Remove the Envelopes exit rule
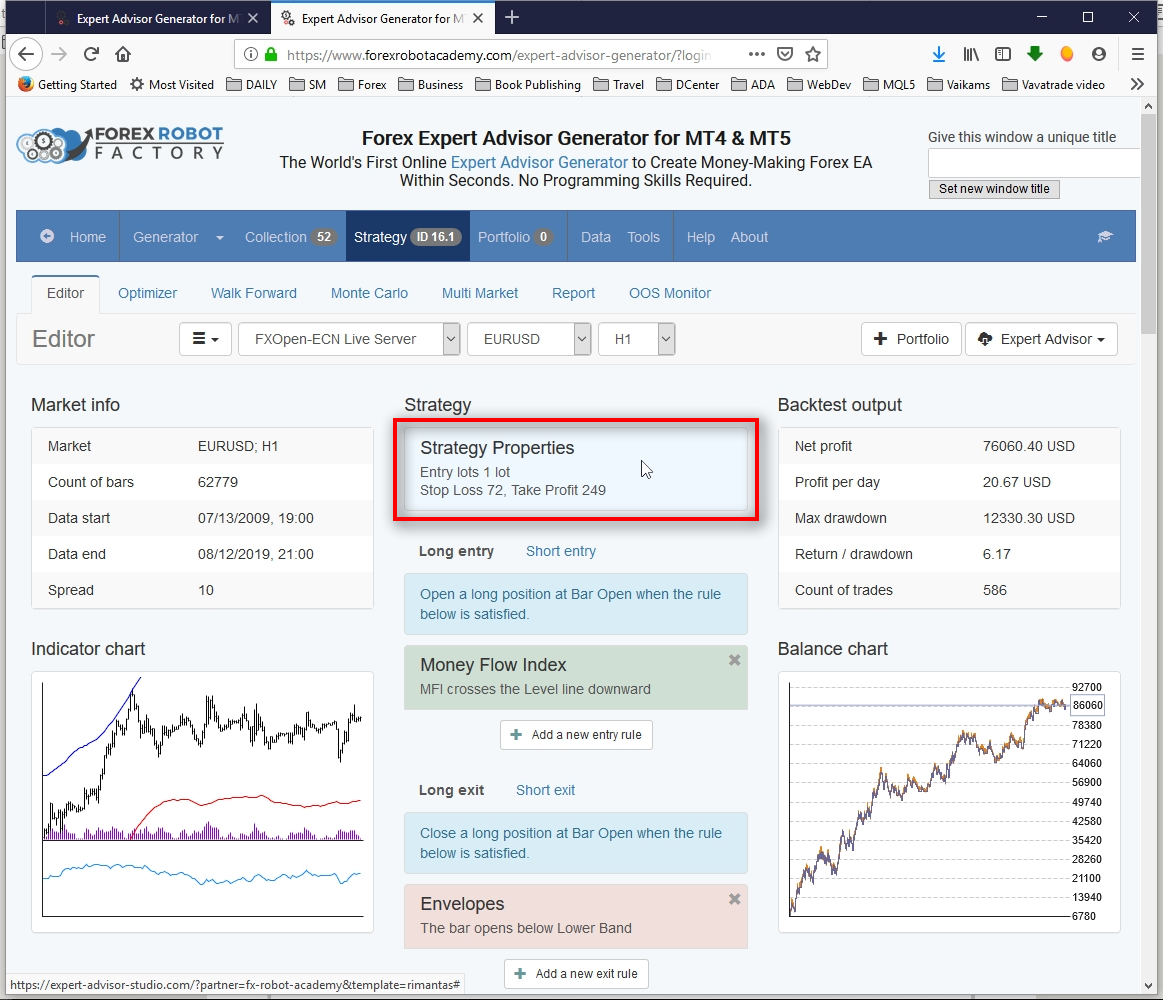Viewport: 1163px width, 1000px height. [x=734, y=899]
